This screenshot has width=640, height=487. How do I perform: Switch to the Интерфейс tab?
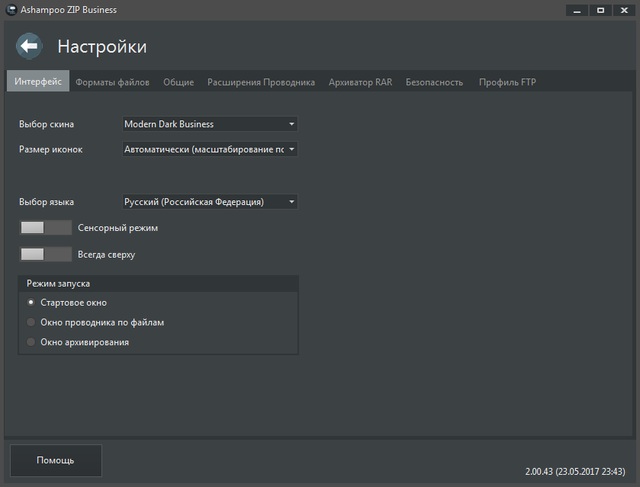point(38,81)
